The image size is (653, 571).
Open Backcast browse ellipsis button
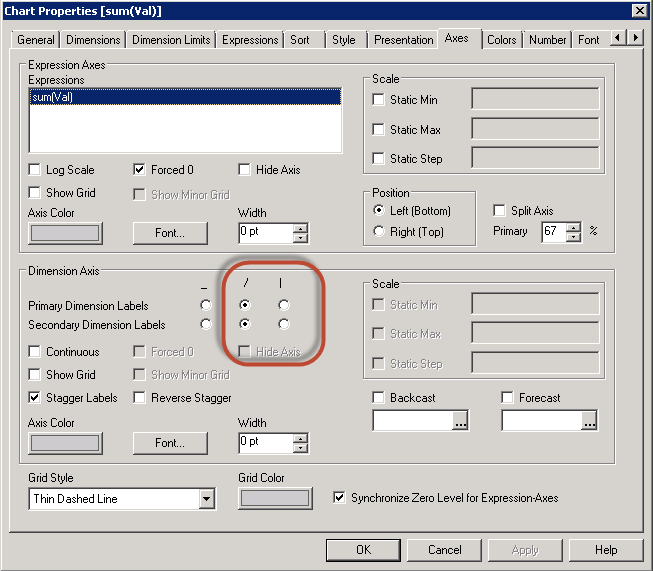point(459,422)
